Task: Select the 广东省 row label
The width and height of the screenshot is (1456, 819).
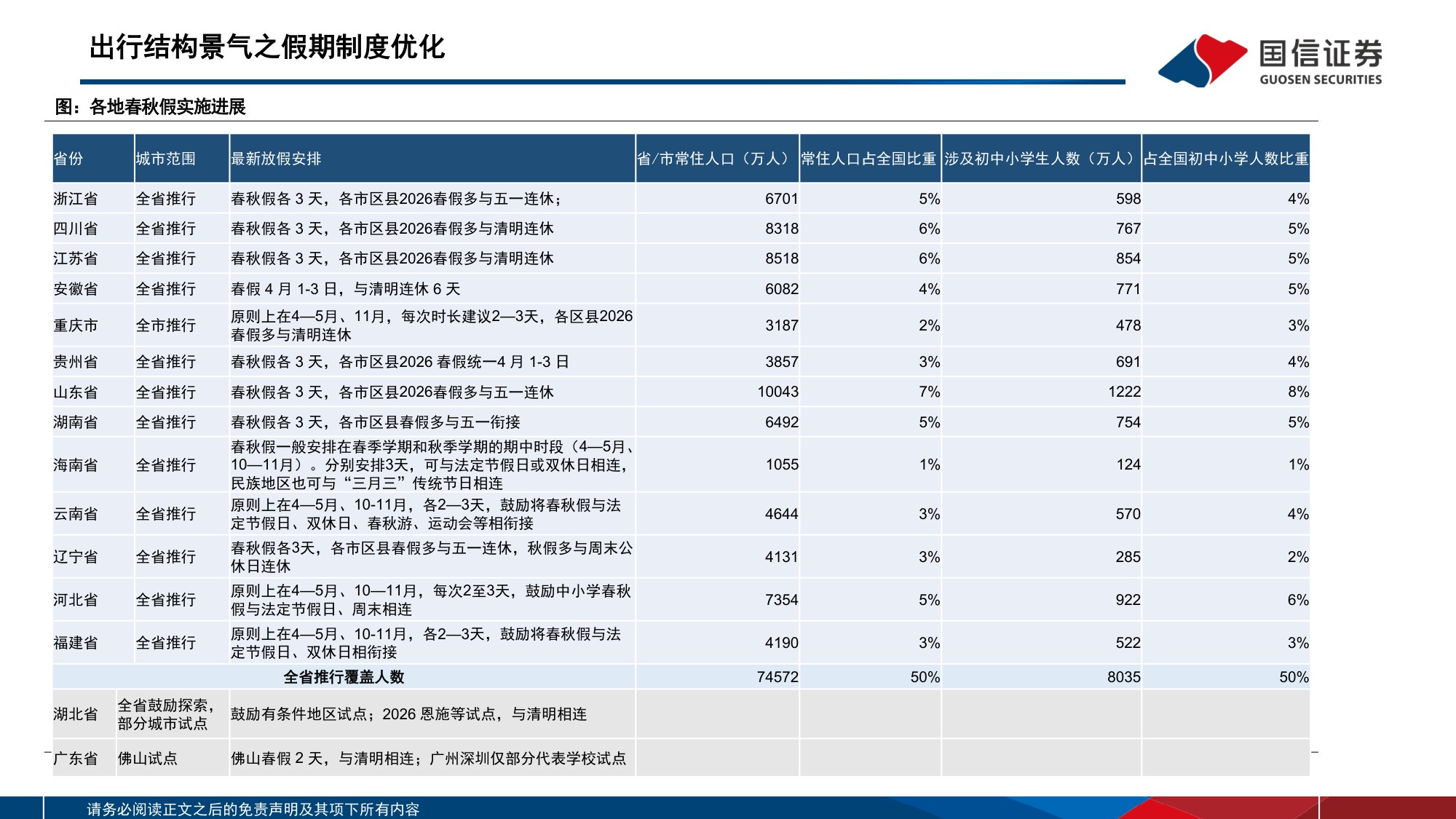Action: 76,759
